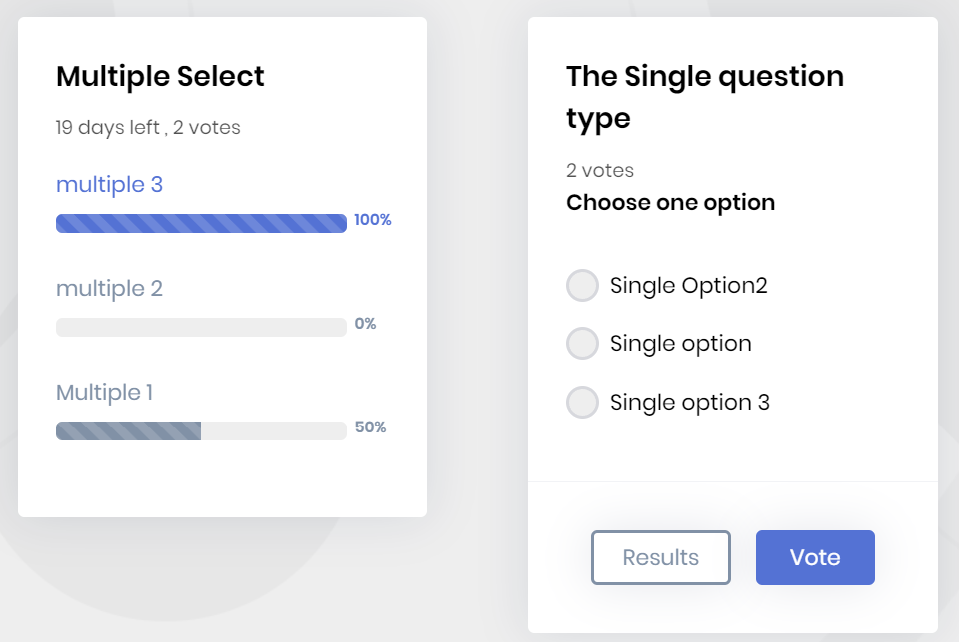This screenshot has height=642, width=959.
Task: Select the Single Option2 radio button
Action: click(582, 285)
